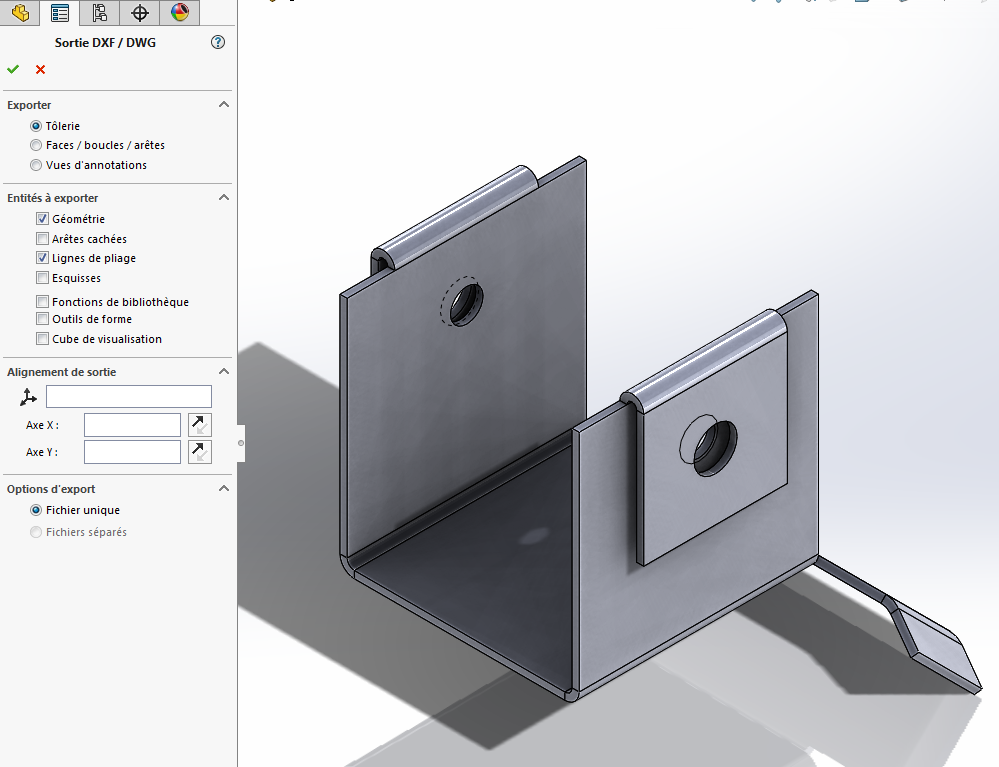Cancel export with the red X
The width and height of the screenshot is (999, 767).
coord(41,69)
